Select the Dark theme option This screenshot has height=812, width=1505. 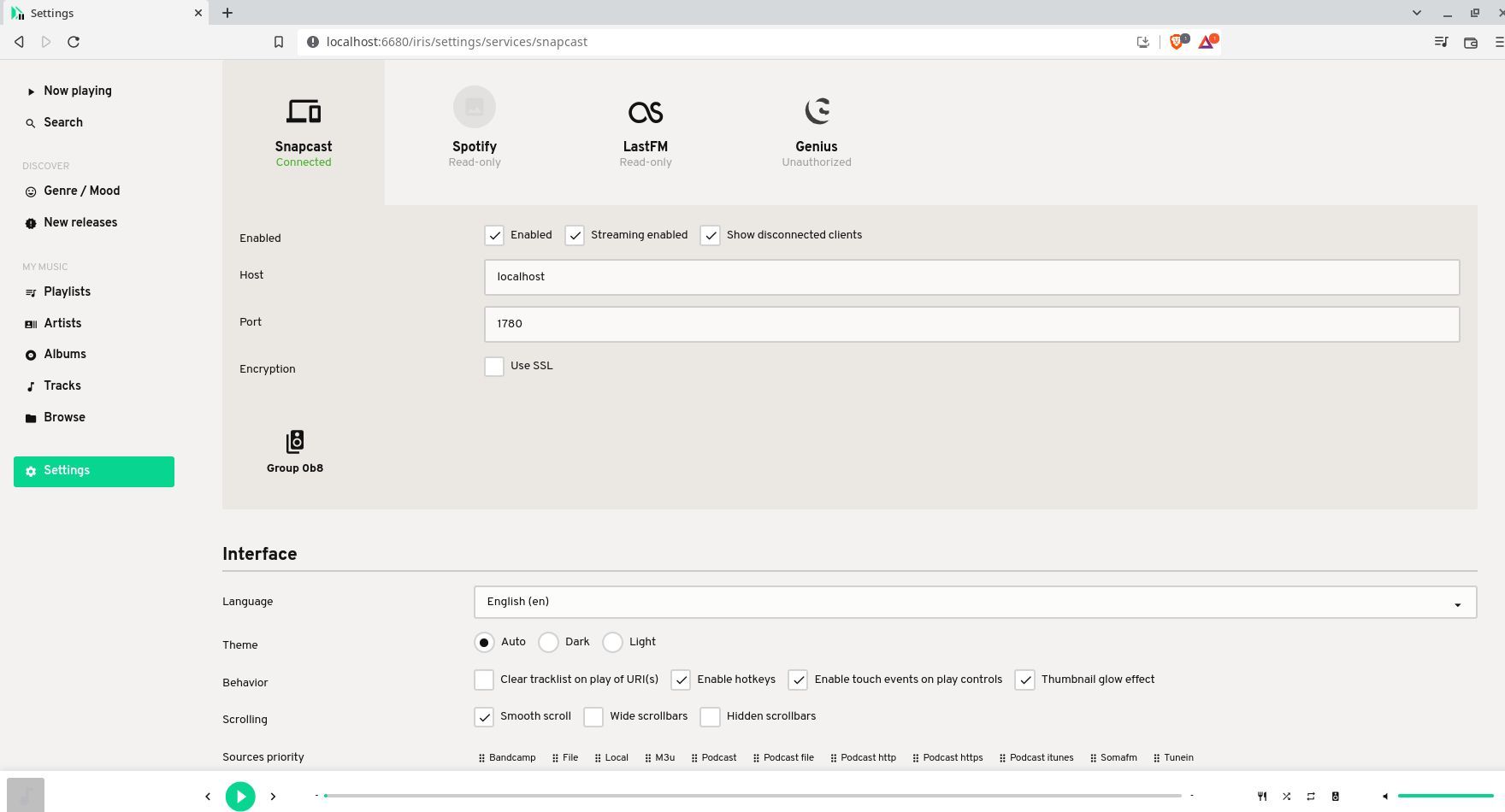[548, 642]
